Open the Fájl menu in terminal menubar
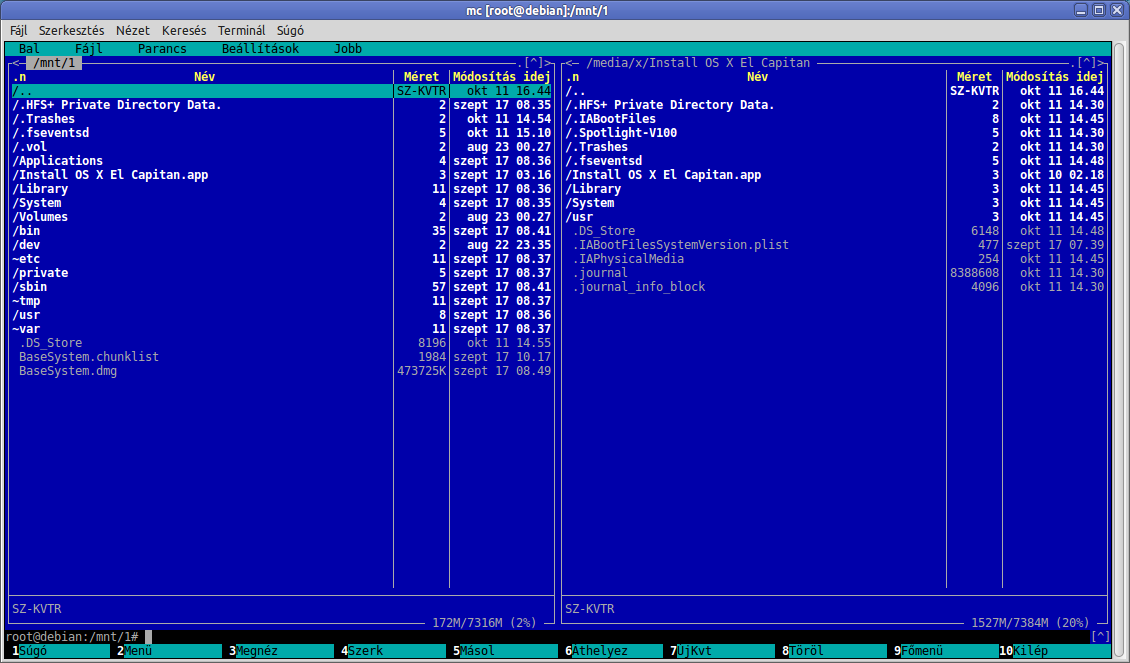 [19, 30]
